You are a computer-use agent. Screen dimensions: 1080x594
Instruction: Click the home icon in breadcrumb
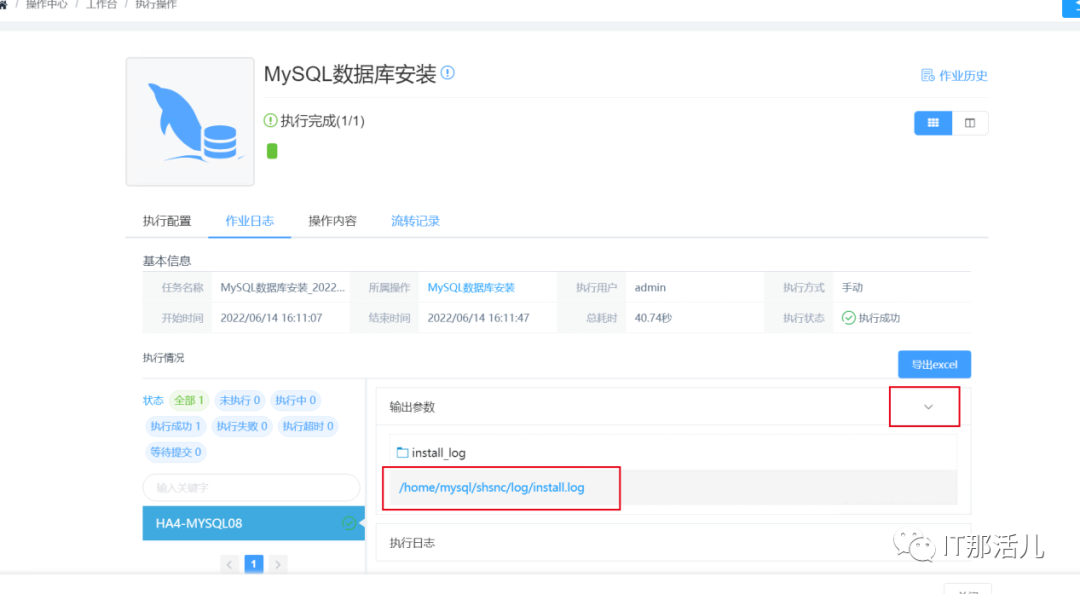[x=3, y=4]
